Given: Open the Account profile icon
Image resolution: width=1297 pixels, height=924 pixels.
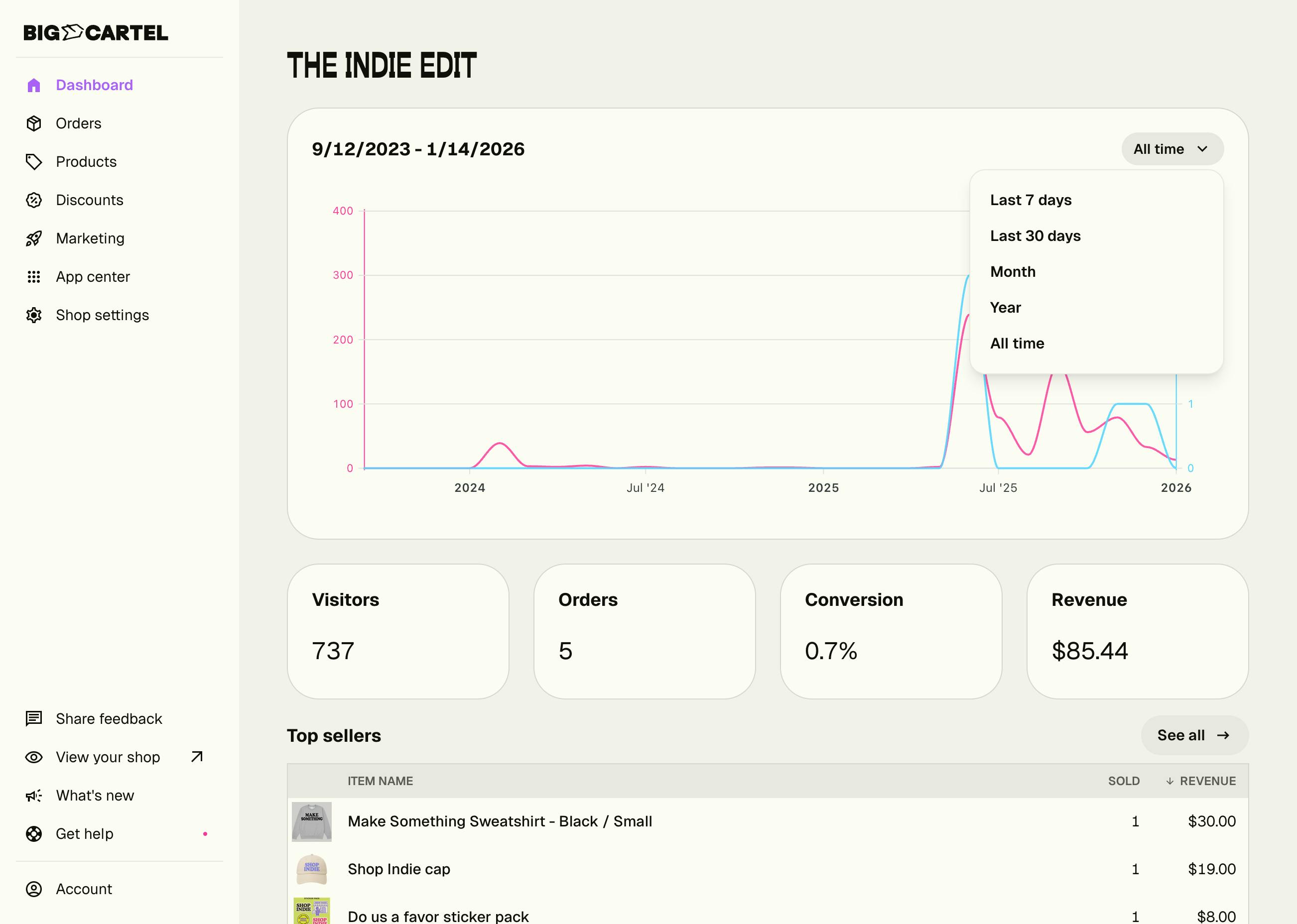Looking at the screenshot, I should coord(33,889).
